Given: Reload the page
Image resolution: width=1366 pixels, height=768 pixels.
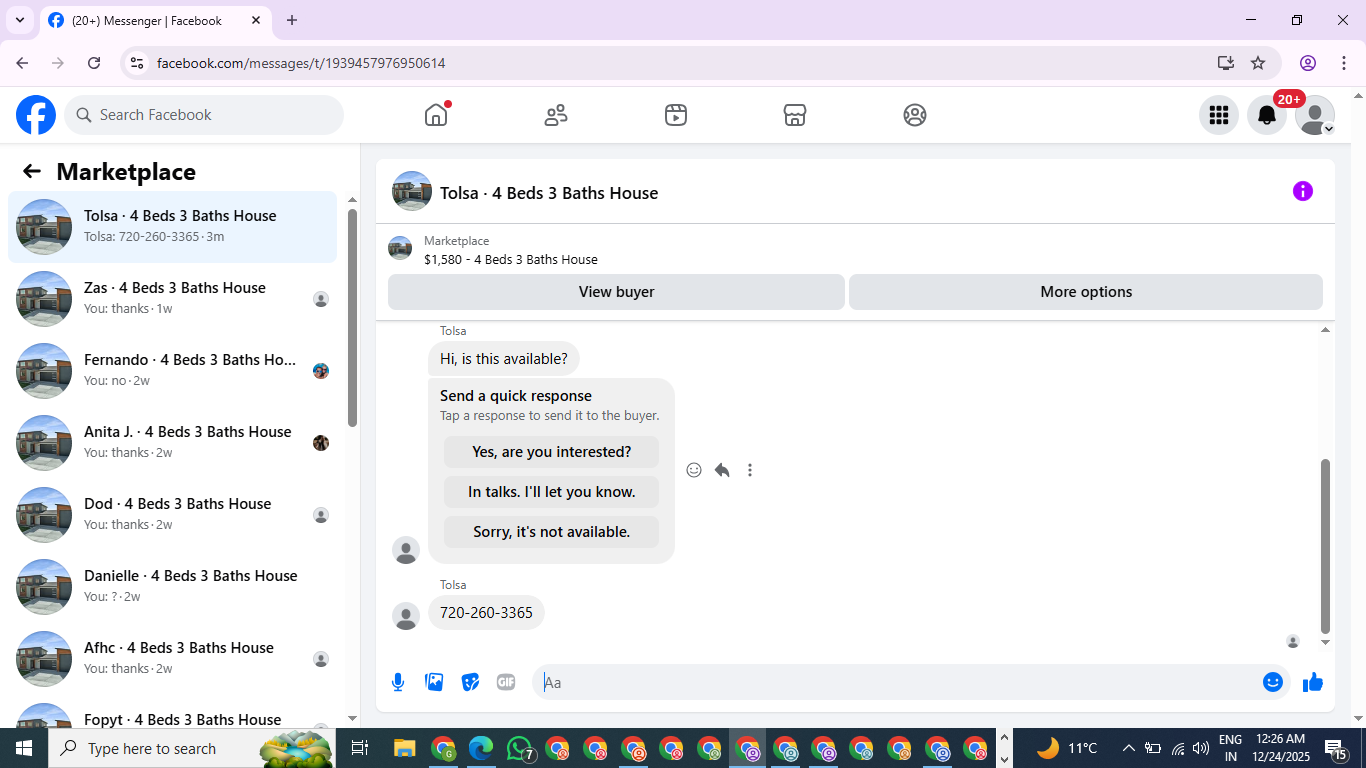Looking at the screenshot, I should (94, 63).
